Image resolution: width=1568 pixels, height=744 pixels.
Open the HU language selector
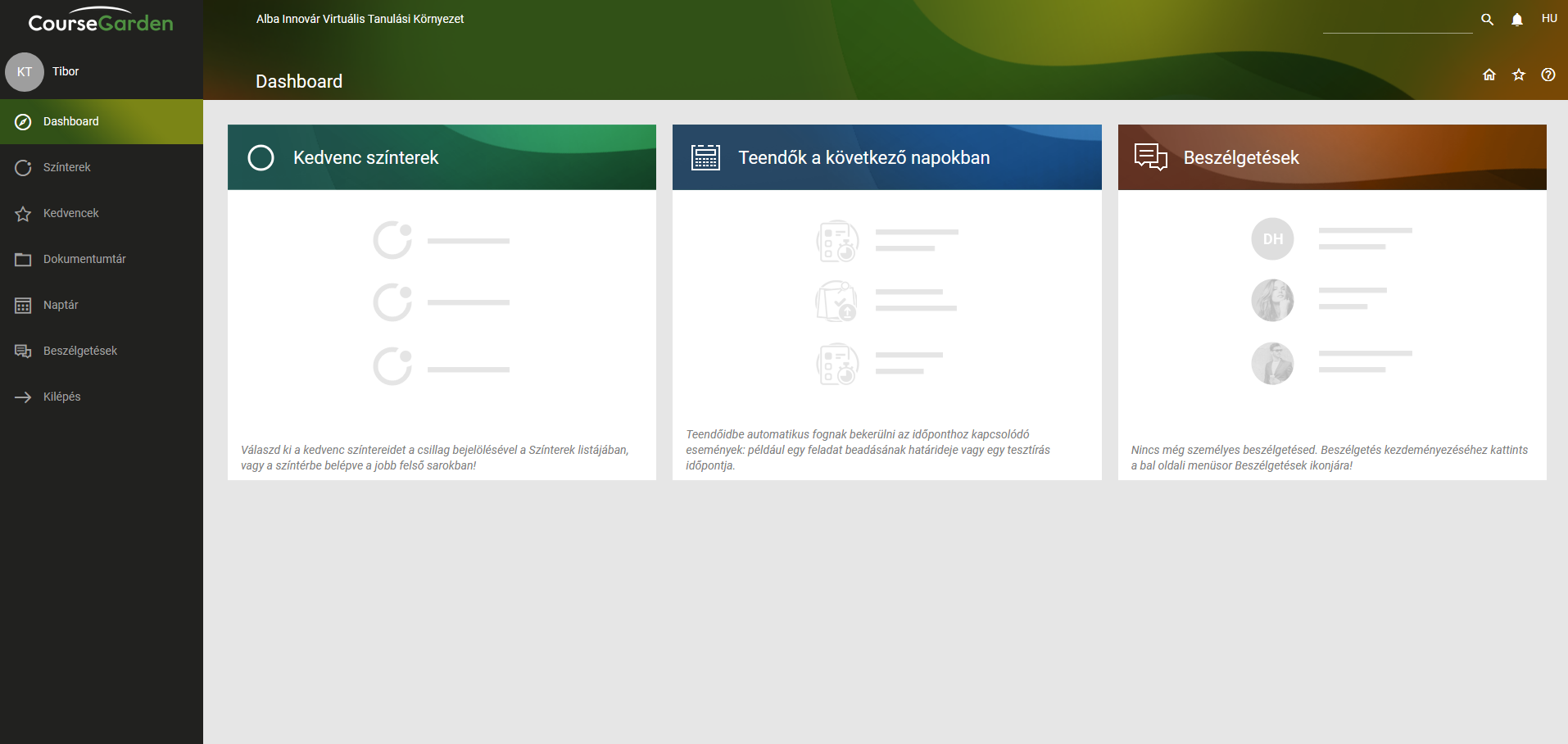pyautogui.click(x=1548, y=19)
